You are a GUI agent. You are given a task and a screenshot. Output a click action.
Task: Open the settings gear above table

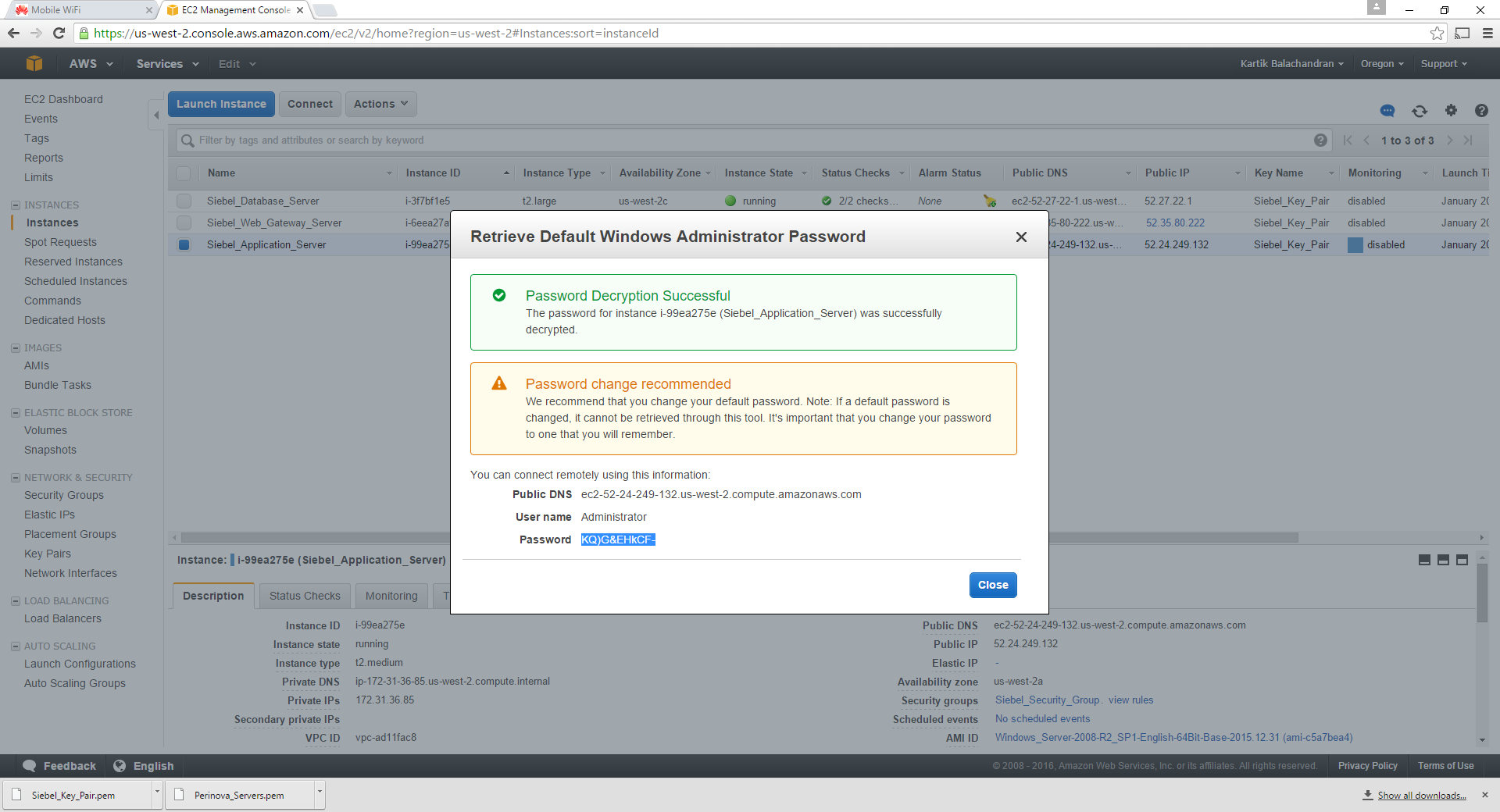1451,110
